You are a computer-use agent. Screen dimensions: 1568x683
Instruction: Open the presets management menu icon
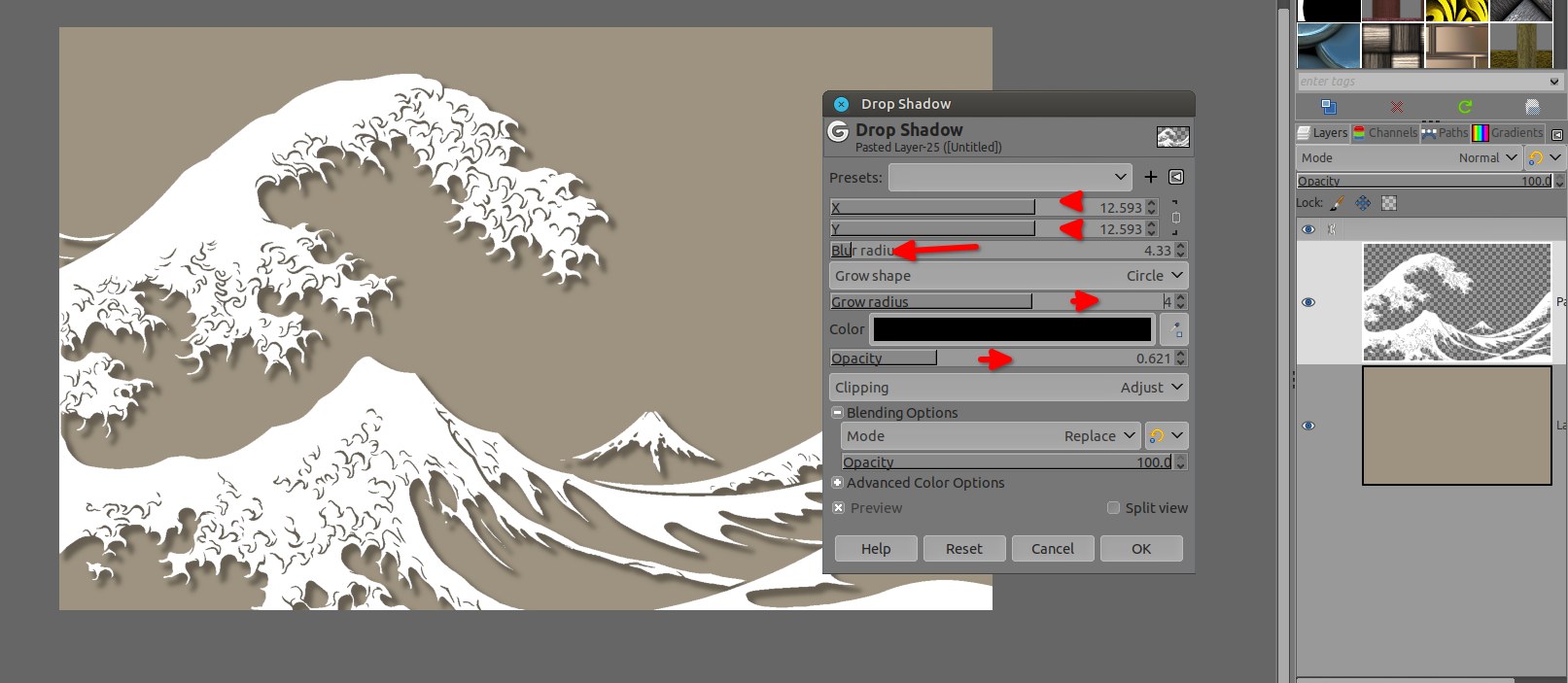pos(1176,177)
